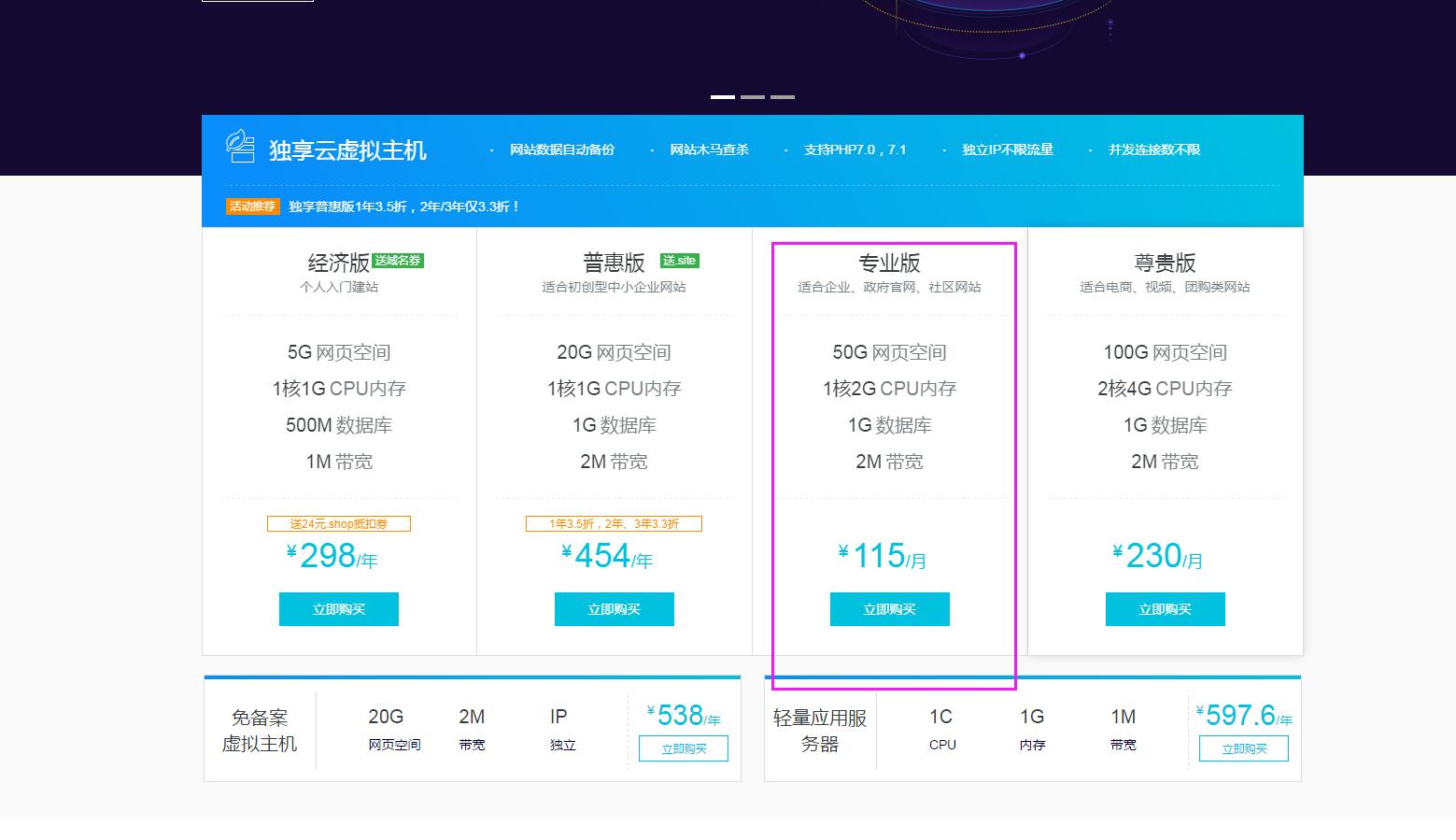Screen dimensions: 1456x840
Task: Click the orange 活动推荐 tag
Action: [x=253, y=206]
